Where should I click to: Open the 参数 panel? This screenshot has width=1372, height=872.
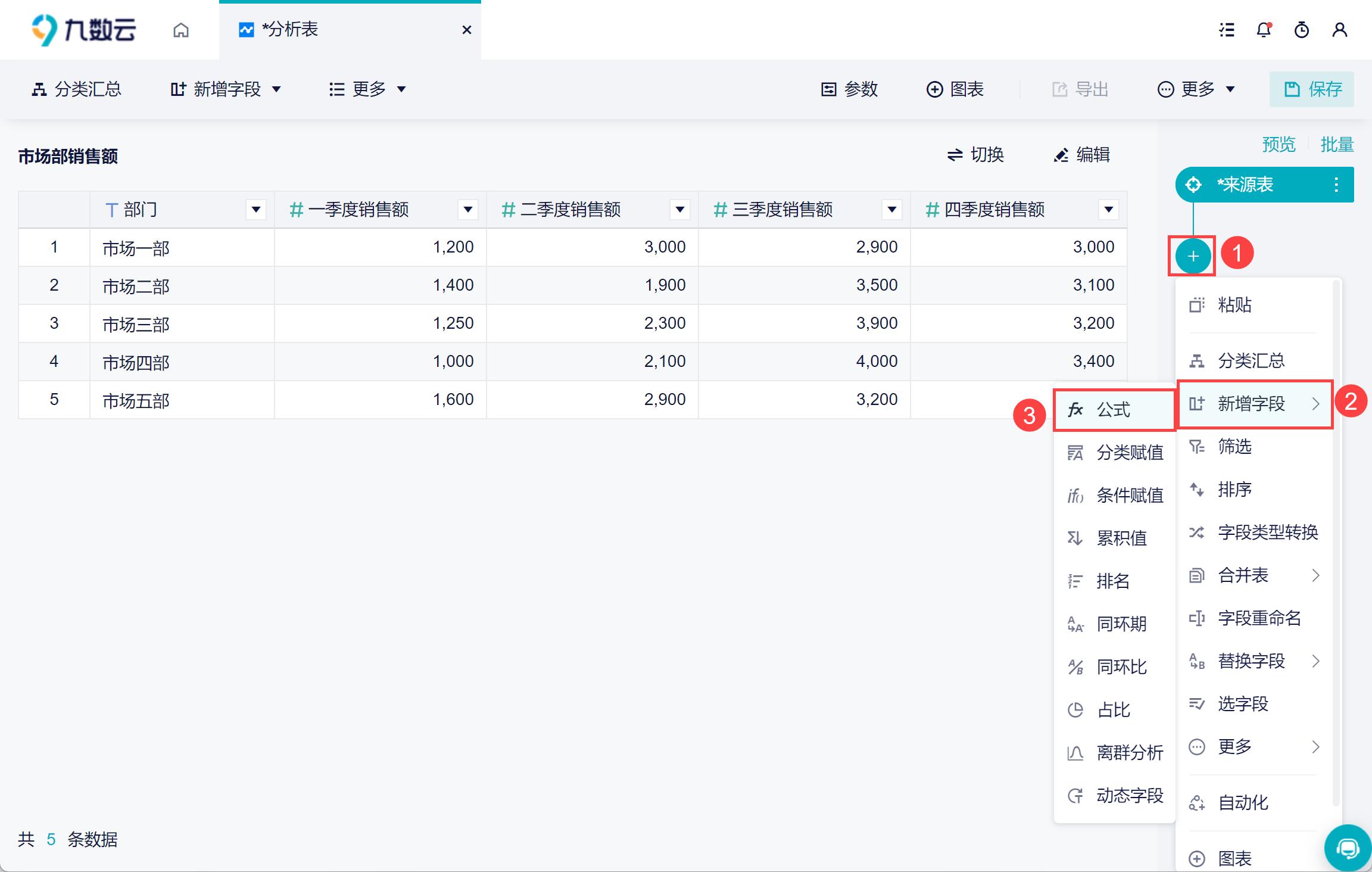point(849,89)
